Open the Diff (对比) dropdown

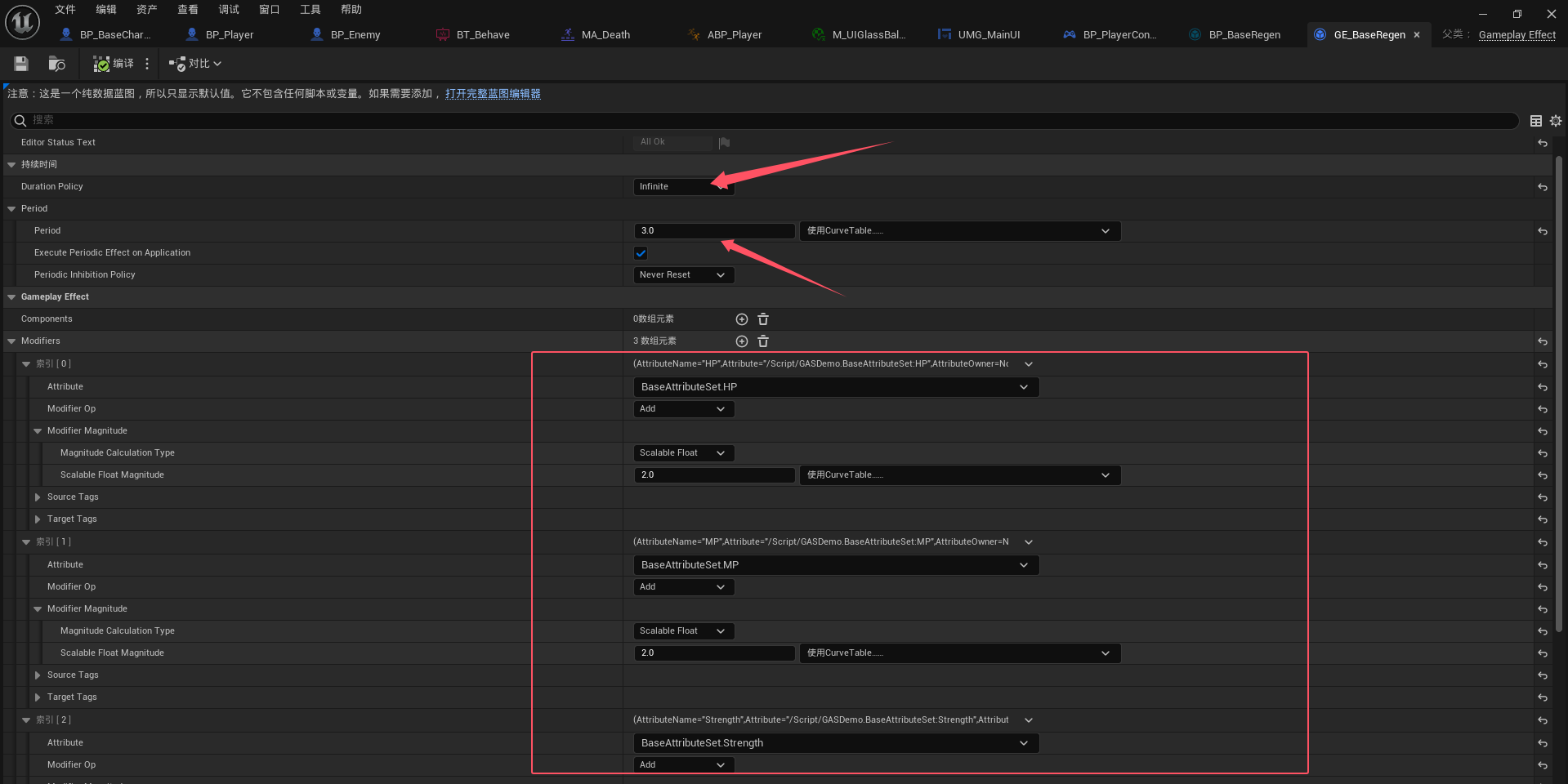(195, 64)
